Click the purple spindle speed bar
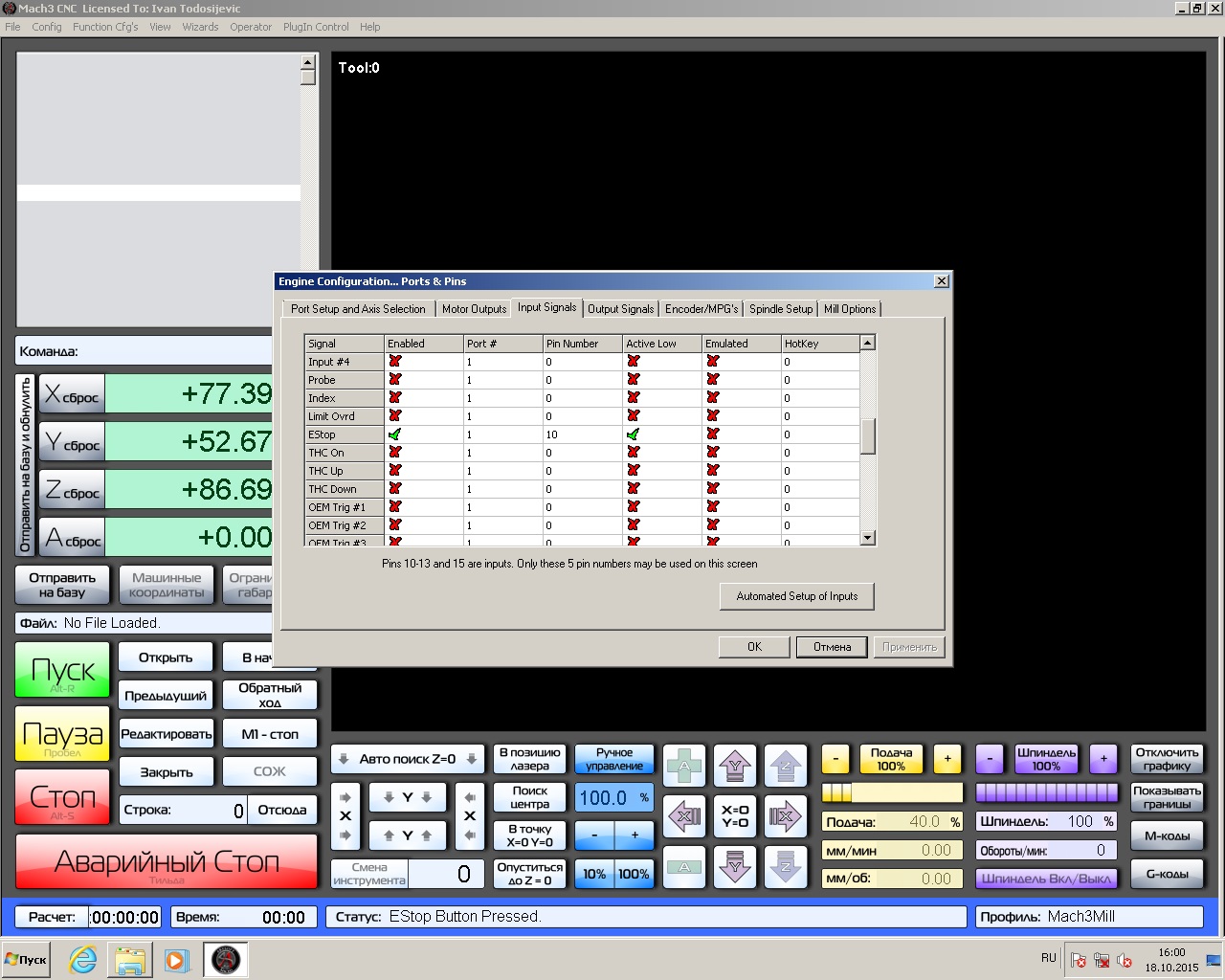The height and width of the screenshot is (980, 1225). 1046,792
